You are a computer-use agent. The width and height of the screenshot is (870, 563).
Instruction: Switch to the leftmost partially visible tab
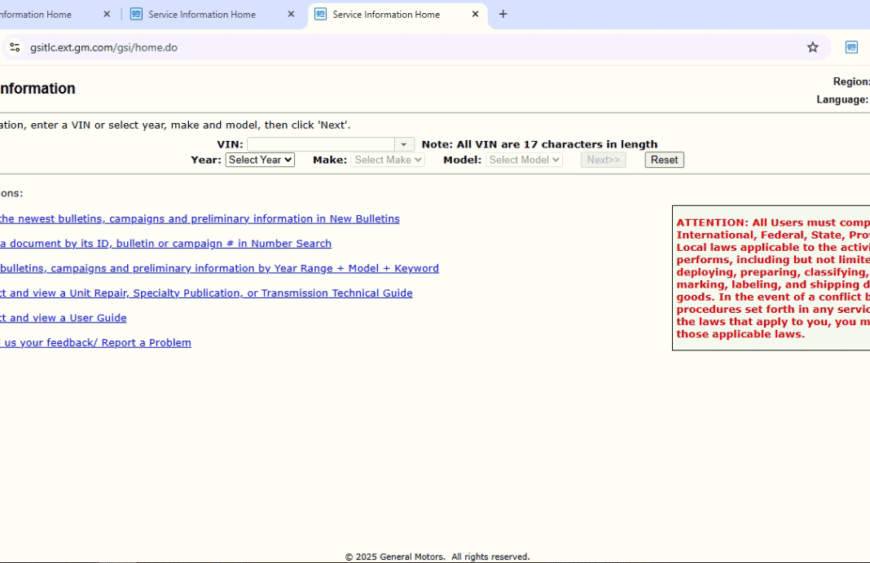pyautogui.click(x=40, y=15)
